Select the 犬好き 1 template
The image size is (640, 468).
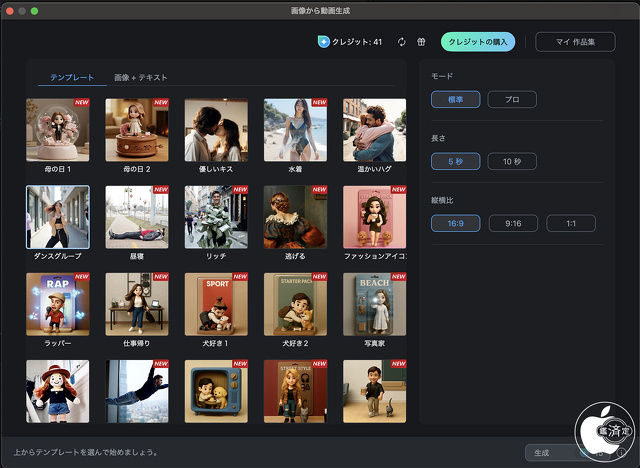(x=216, y=304)
